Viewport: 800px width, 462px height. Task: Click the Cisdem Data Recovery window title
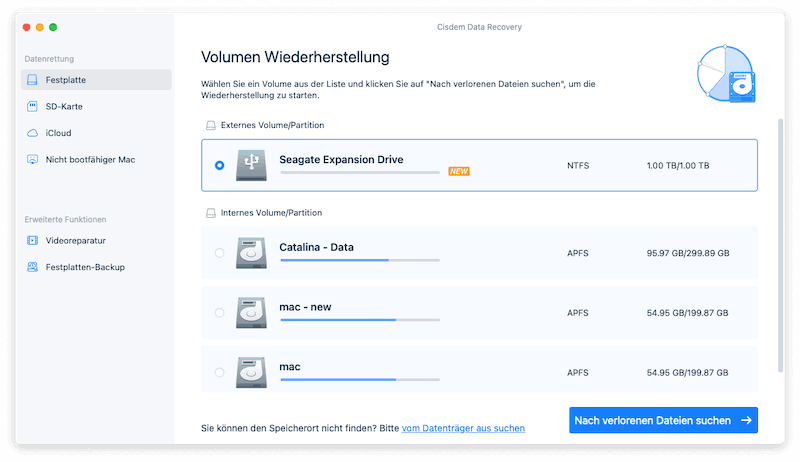click(x=479, y=27)
